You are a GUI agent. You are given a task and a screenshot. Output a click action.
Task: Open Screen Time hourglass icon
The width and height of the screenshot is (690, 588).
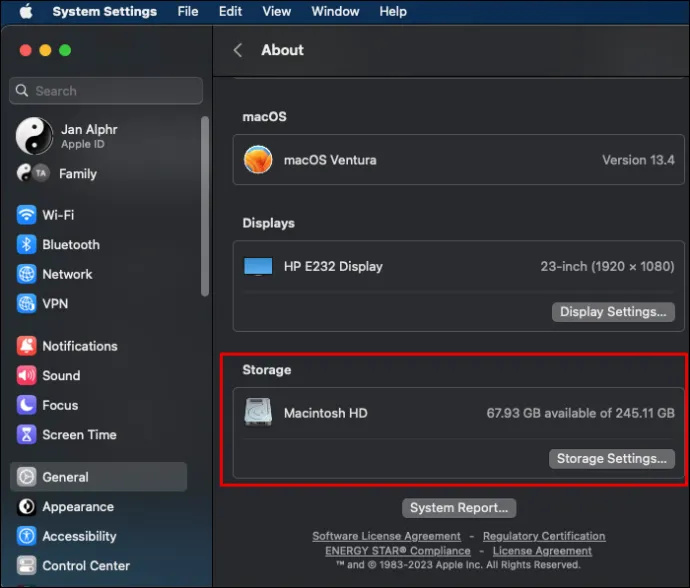point(26,434)
